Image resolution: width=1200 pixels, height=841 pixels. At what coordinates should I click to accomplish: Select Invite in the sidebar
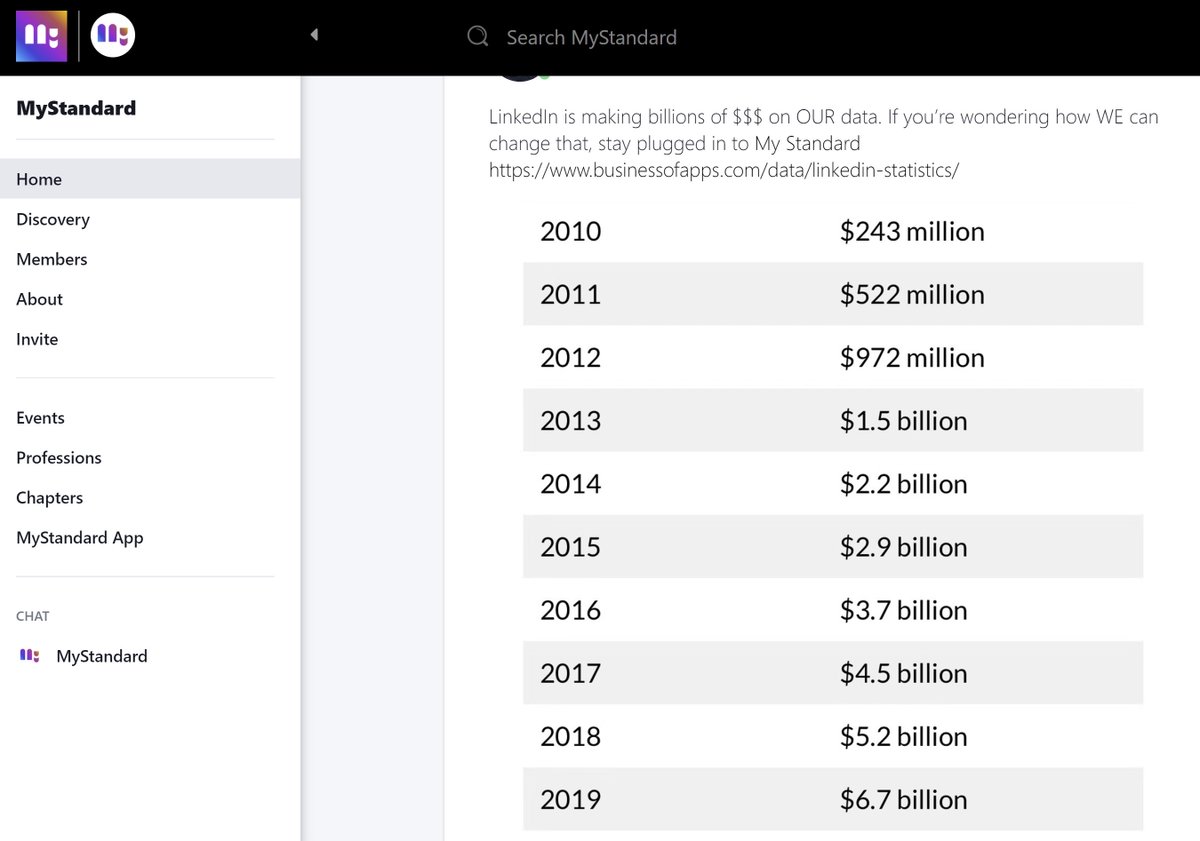pos(37,339)
